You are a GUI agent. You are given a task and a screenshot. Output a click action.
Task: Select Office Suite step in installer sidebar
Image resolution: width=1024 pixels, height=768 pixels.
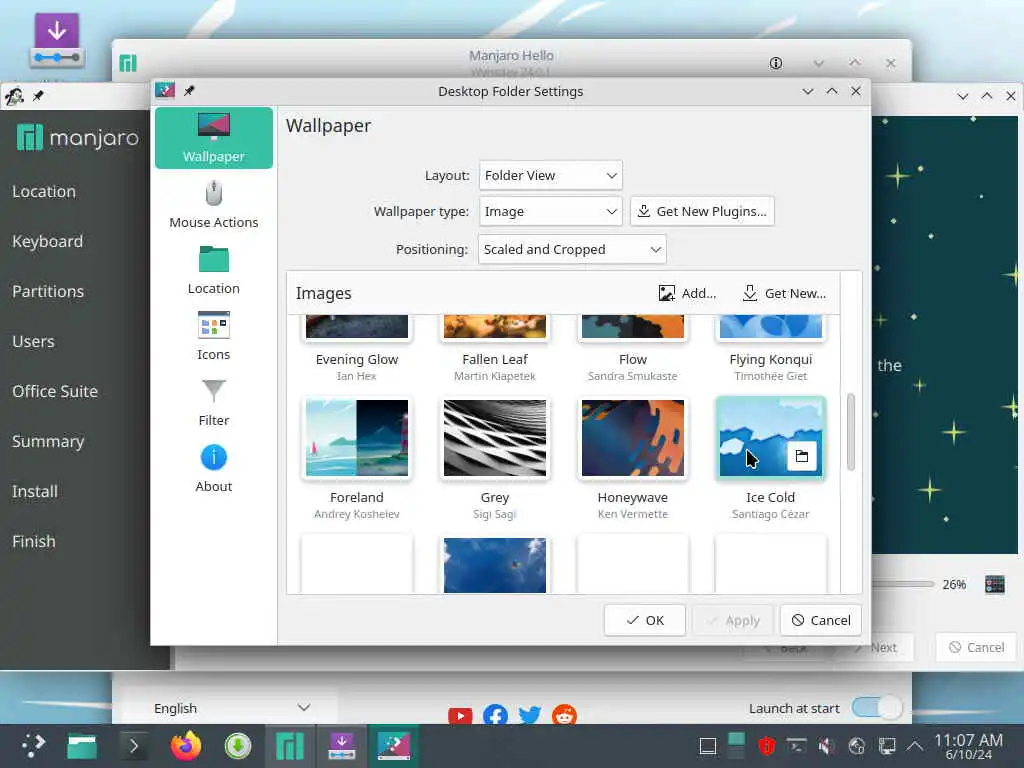(55, 391)
